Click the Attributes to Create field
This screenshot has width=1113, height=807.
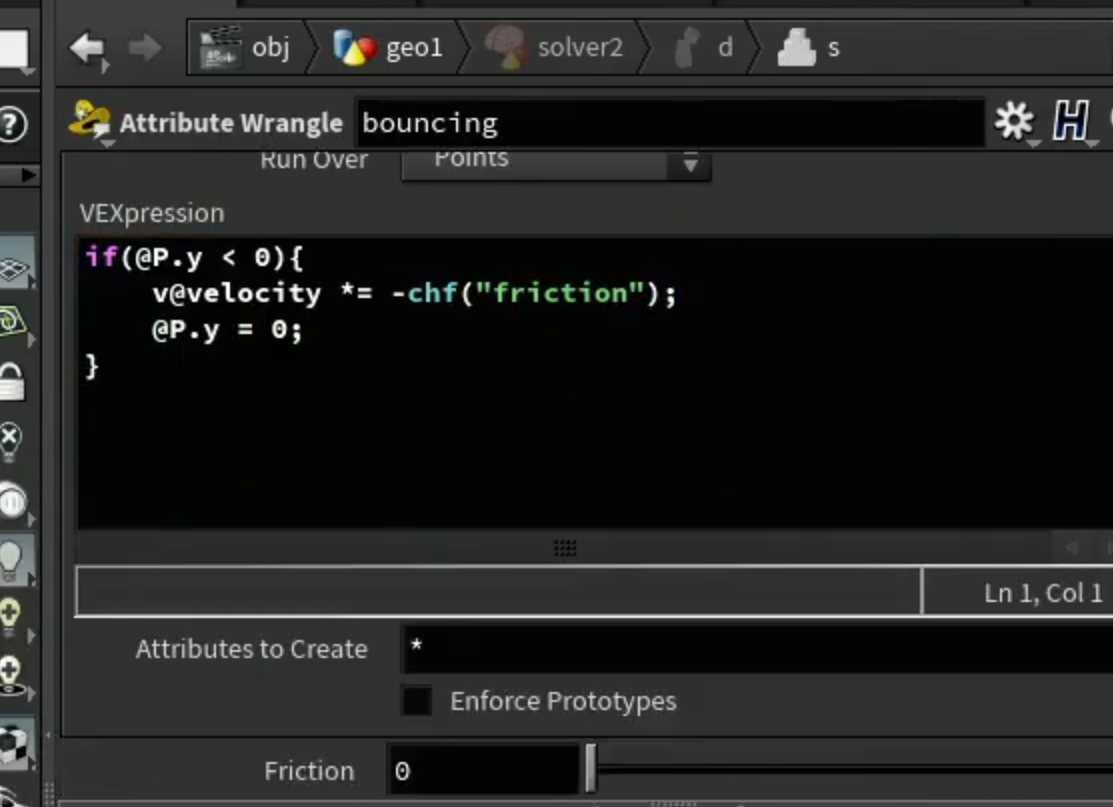click(x=757, y=648)
